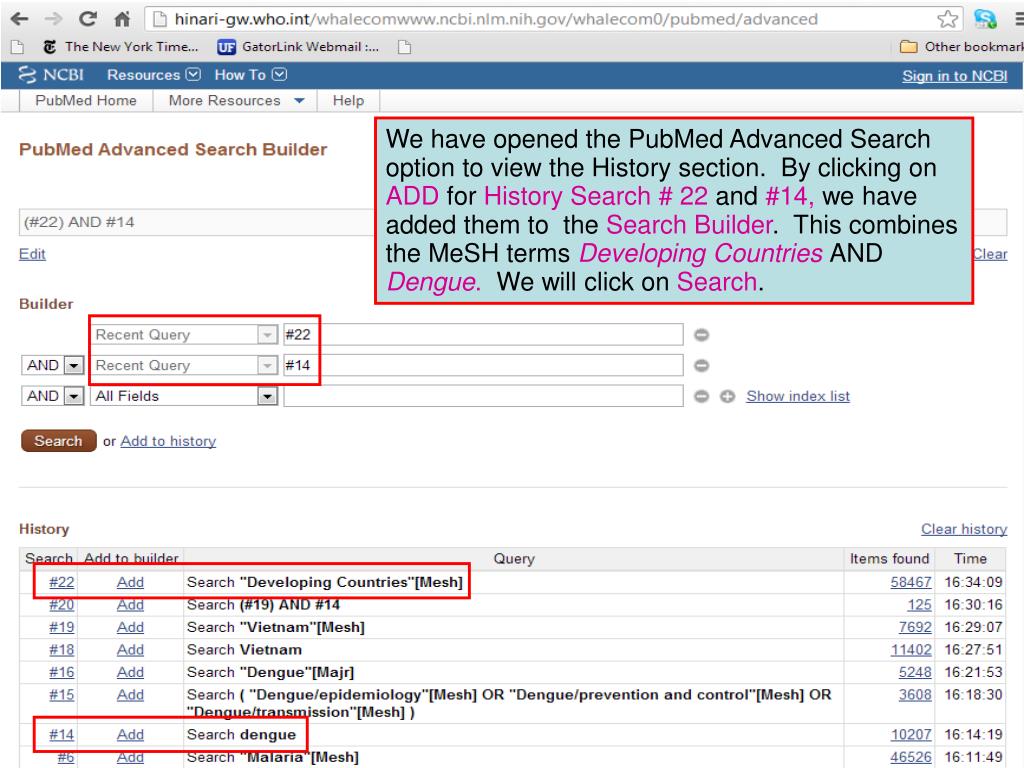Click the NCBI logo

pyautogui.click(x=51, y=75)
